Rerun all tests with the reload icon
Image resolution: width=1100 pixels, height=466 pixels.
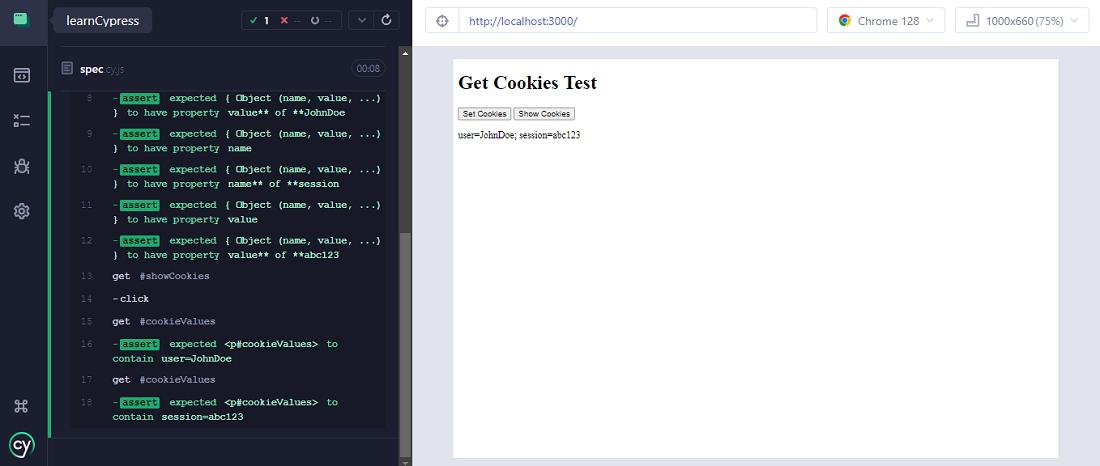click(x=386, y=20)
